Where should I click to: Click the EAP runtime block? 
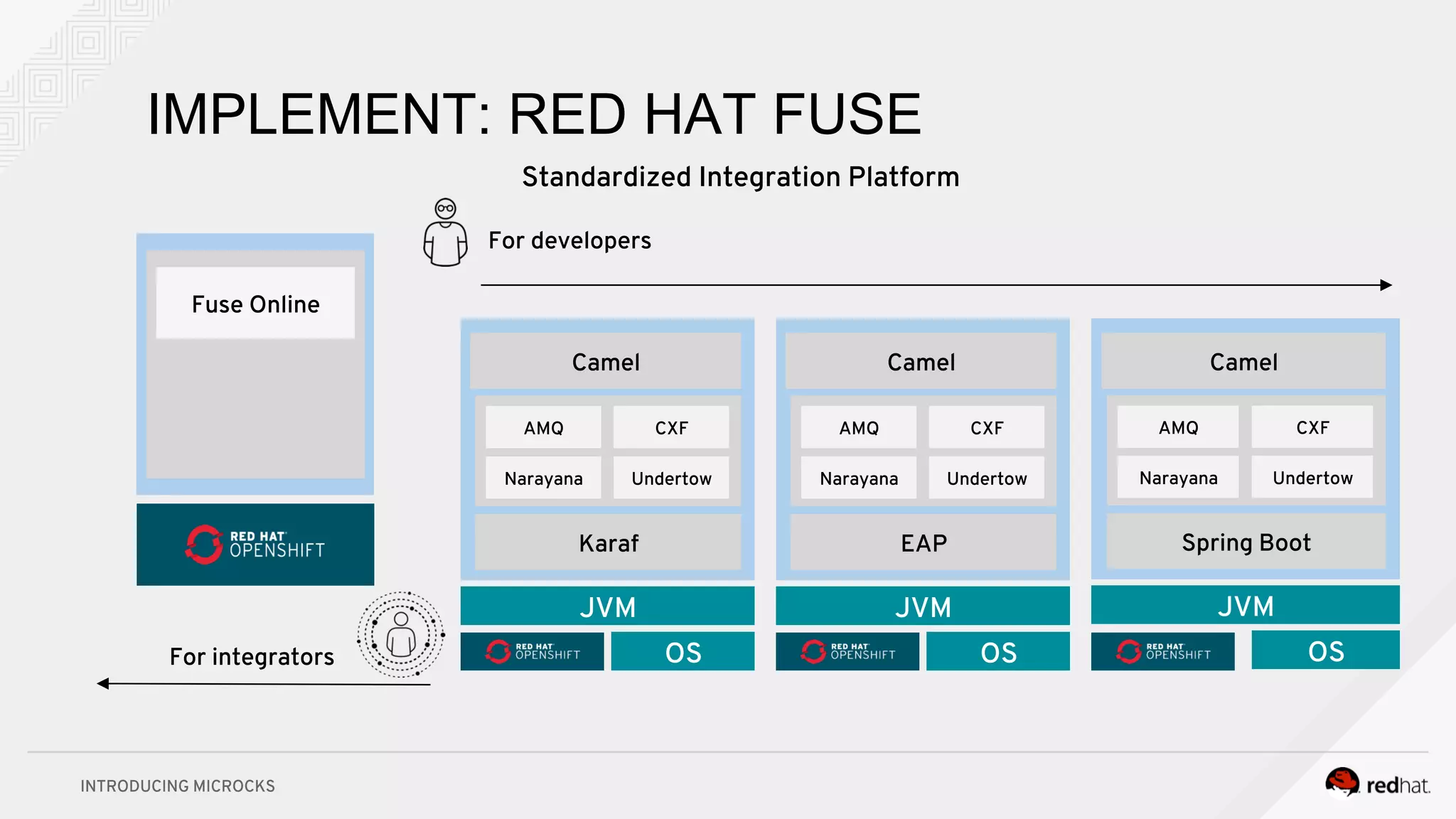pyautogui.click(x=923, y=543)
